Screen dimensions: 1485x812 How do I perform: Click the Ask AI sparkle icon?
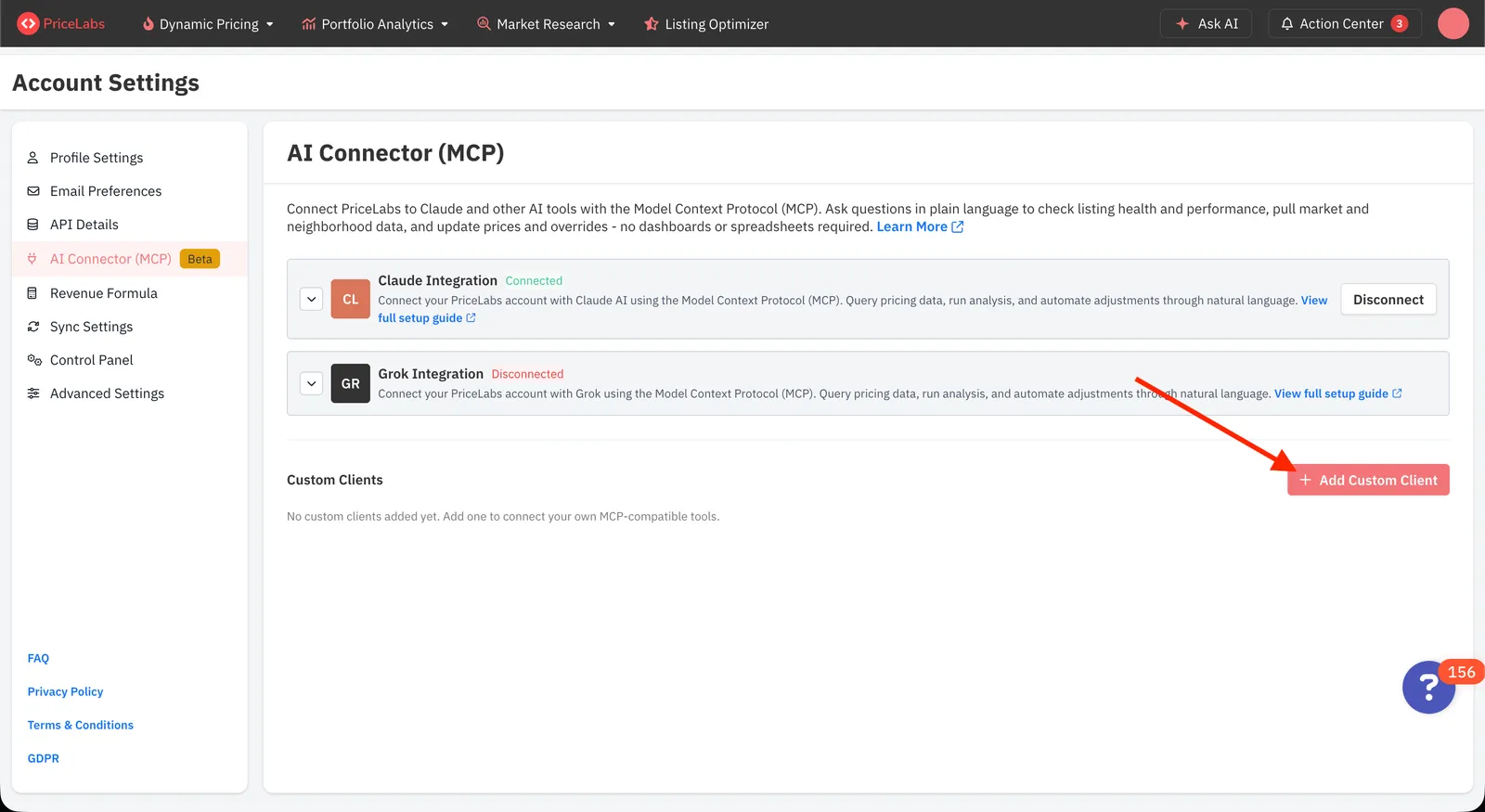click(1182, 24)
